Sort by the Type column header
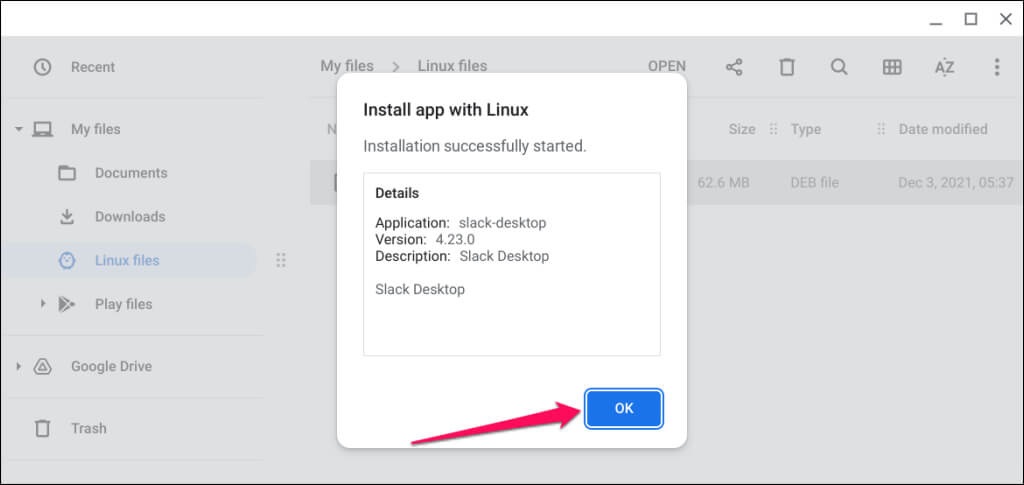The image size is (1024, 485). click(806, 129)
